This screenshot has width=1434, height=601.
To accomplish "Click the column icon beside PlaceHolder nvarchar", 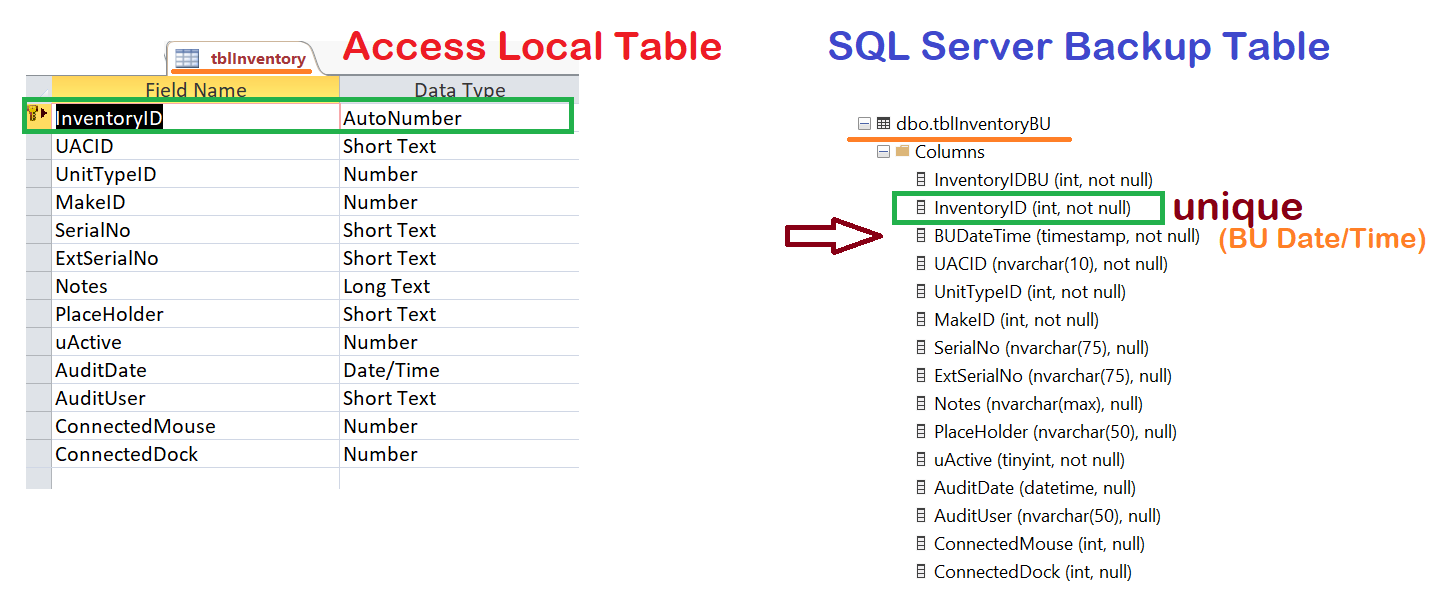I will 921,432.
